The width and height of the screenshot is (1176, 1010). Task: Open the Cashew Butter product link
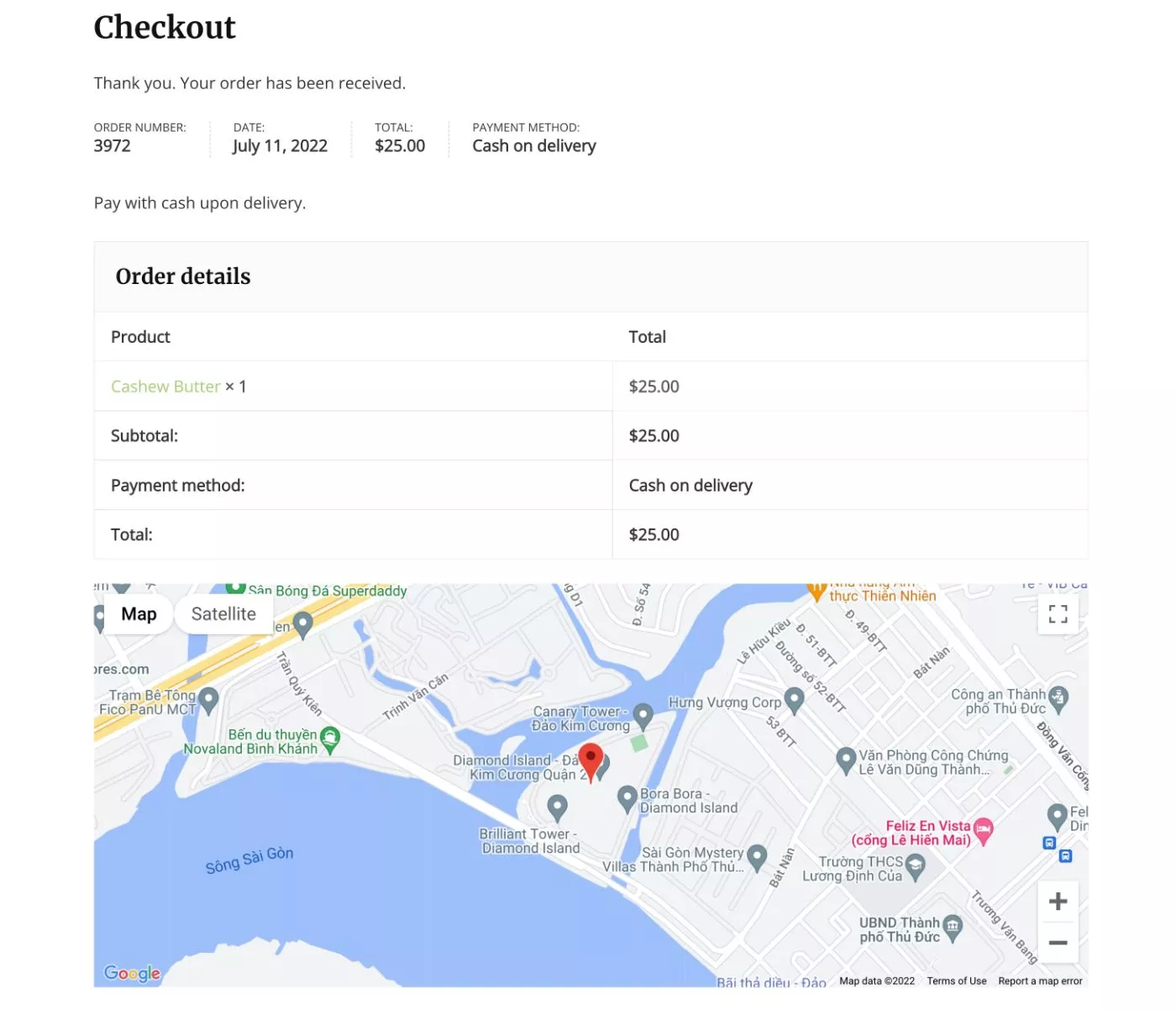pos(165,387)
